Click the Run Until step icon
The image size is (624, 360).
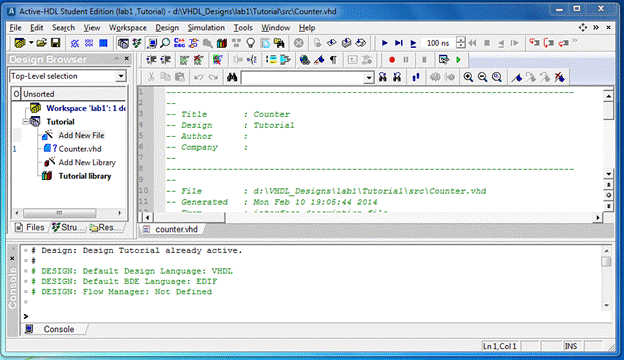[x=399, y=43]
